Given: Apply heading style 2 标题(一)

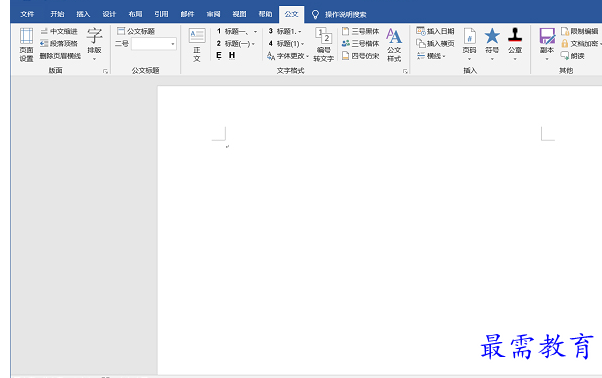Looking at the screenshot, I should (x=233, y=44).
